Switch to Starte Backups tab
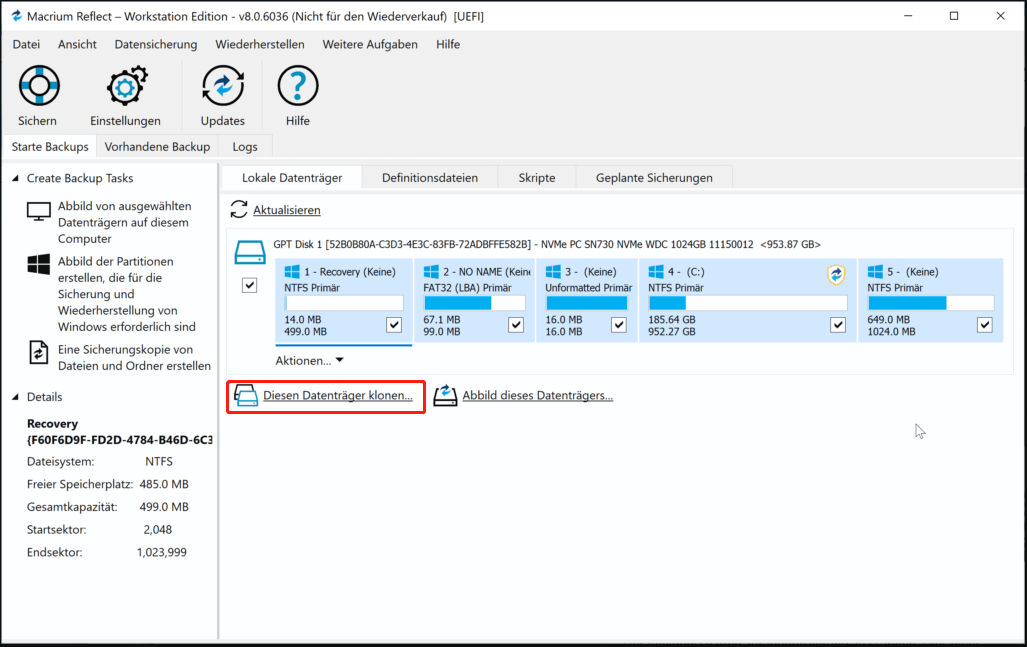 (50, 147)
